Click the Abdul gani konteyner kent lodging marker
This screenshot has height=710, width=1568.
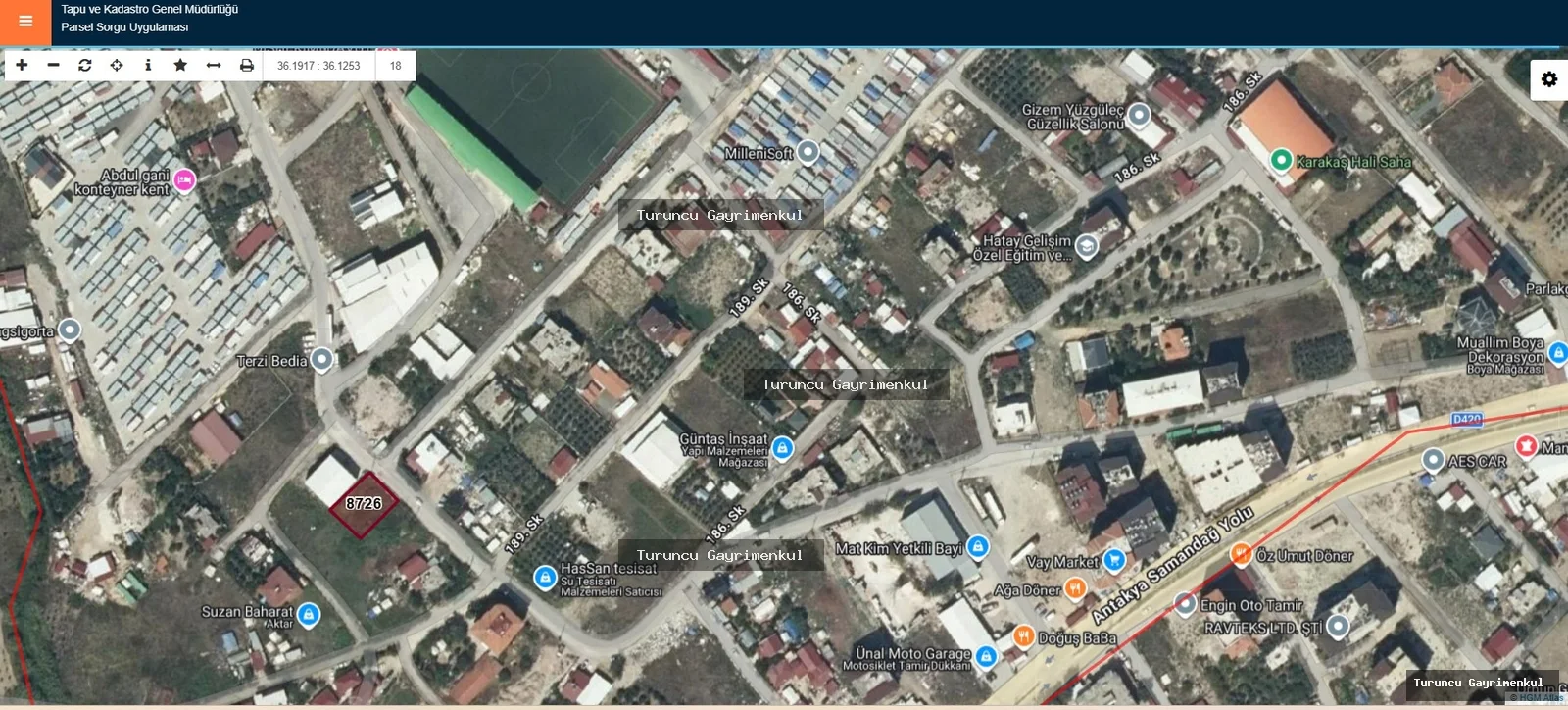point(184,180)
